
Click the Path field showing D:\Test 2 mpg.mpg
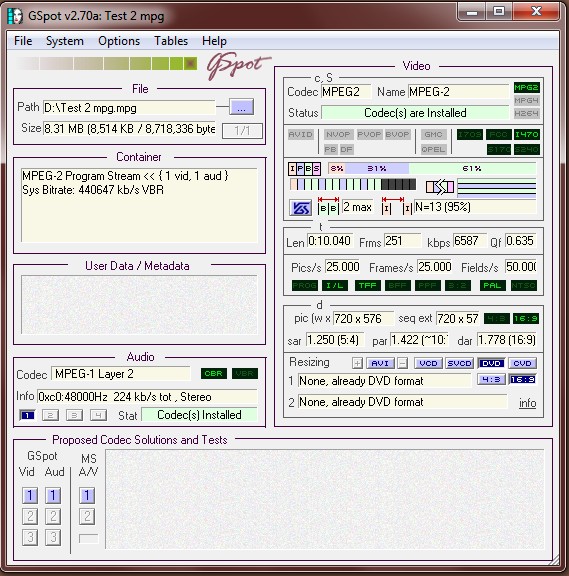pos(129,108)
